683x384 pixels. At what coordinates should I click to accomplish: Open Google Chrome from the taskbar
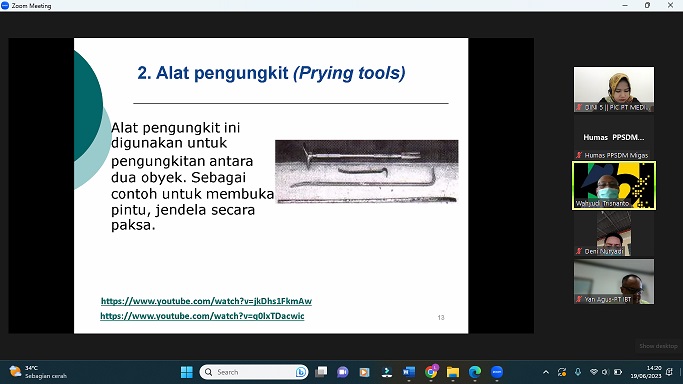click(x=431, y=372)
